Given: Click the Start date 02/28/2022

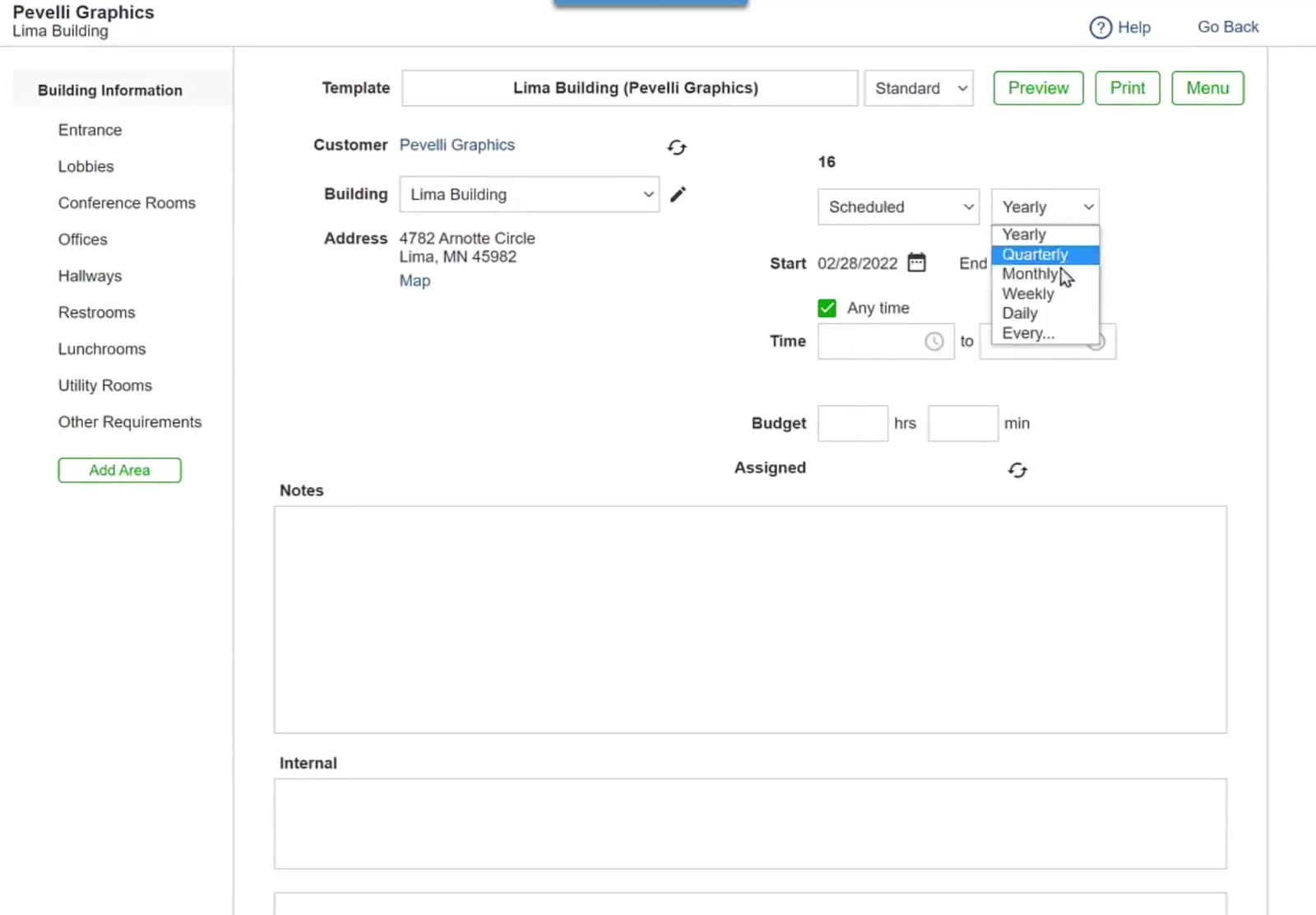Looking at the screenshot, I should (857, 263).
